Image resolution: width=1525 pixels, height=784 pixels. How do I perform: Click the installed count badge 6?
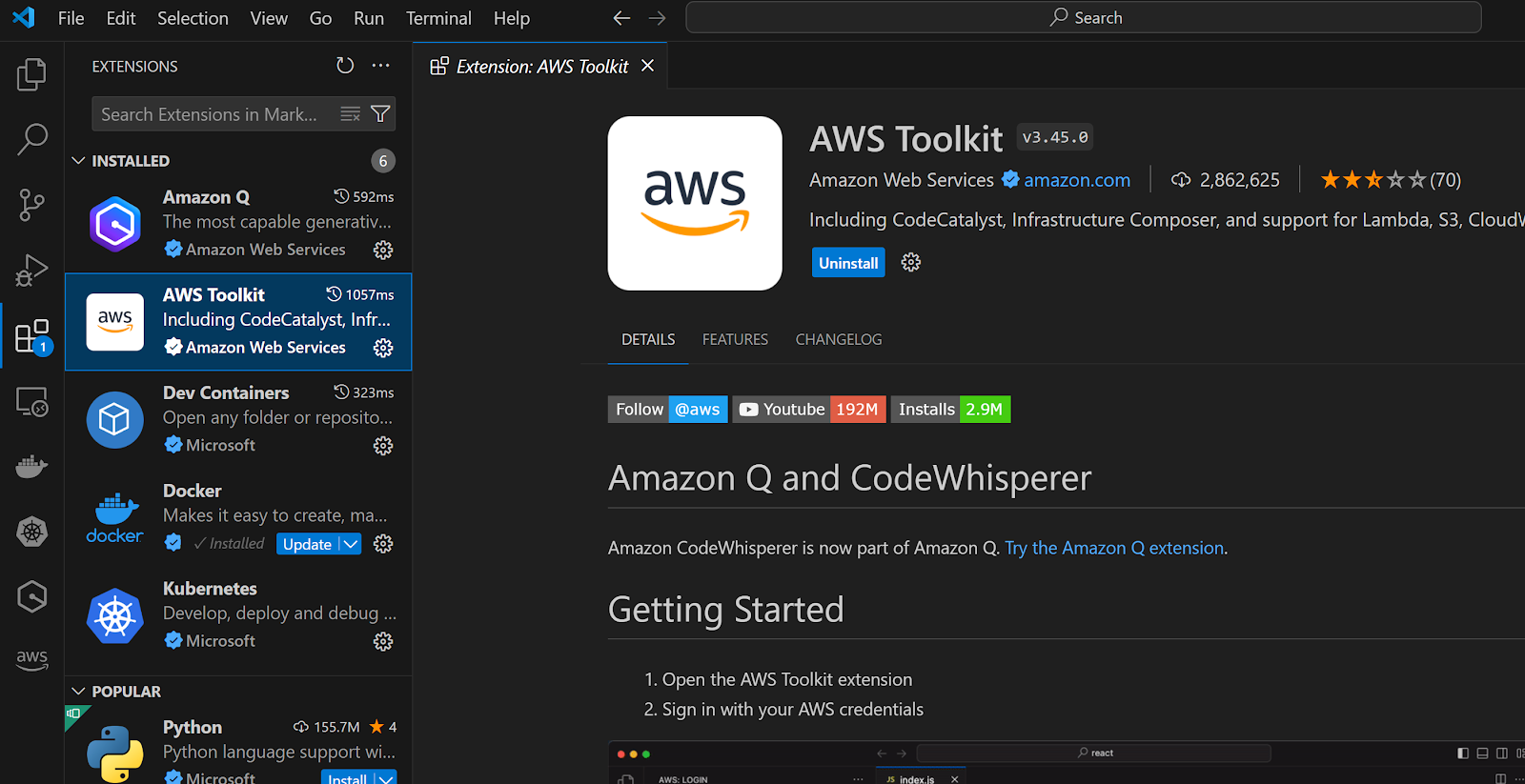click(x=383, y=161)
